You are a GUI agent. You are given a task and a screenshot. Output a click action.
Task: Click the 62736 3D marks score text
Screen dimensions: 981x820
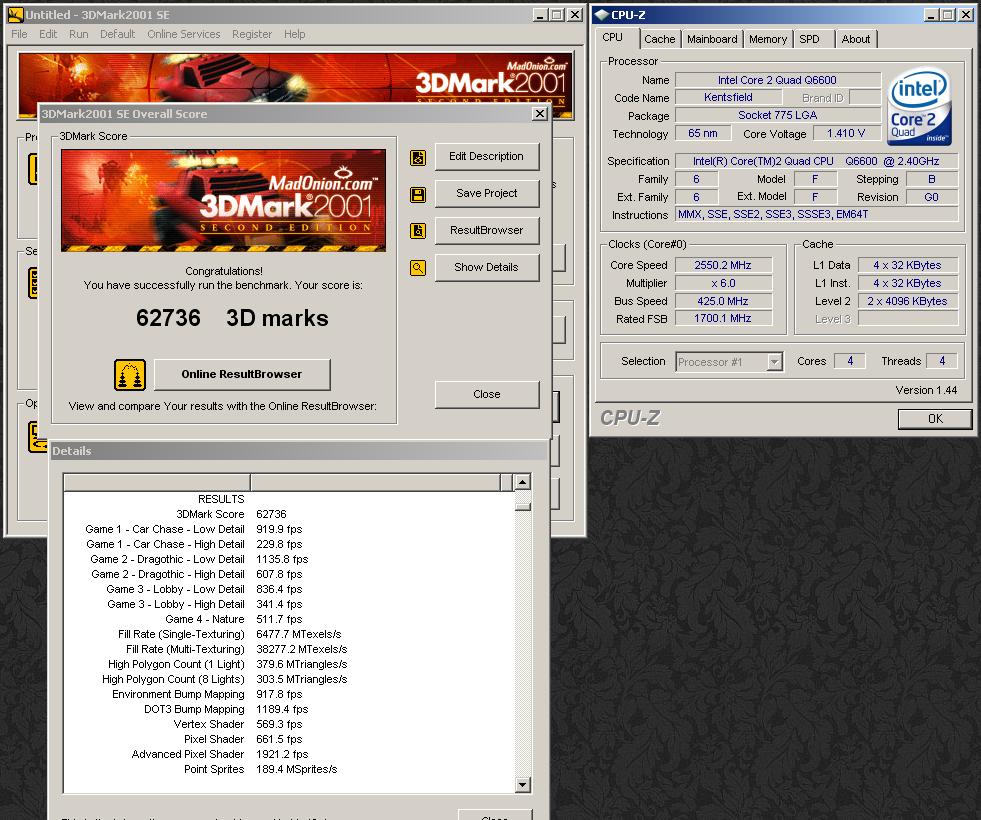tap(232, 318)
